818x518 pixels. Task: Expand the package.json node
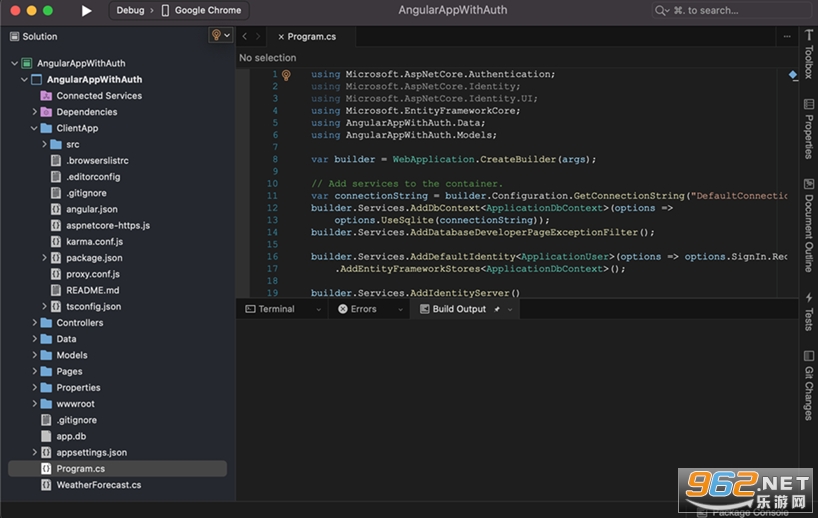coord(44,257)
